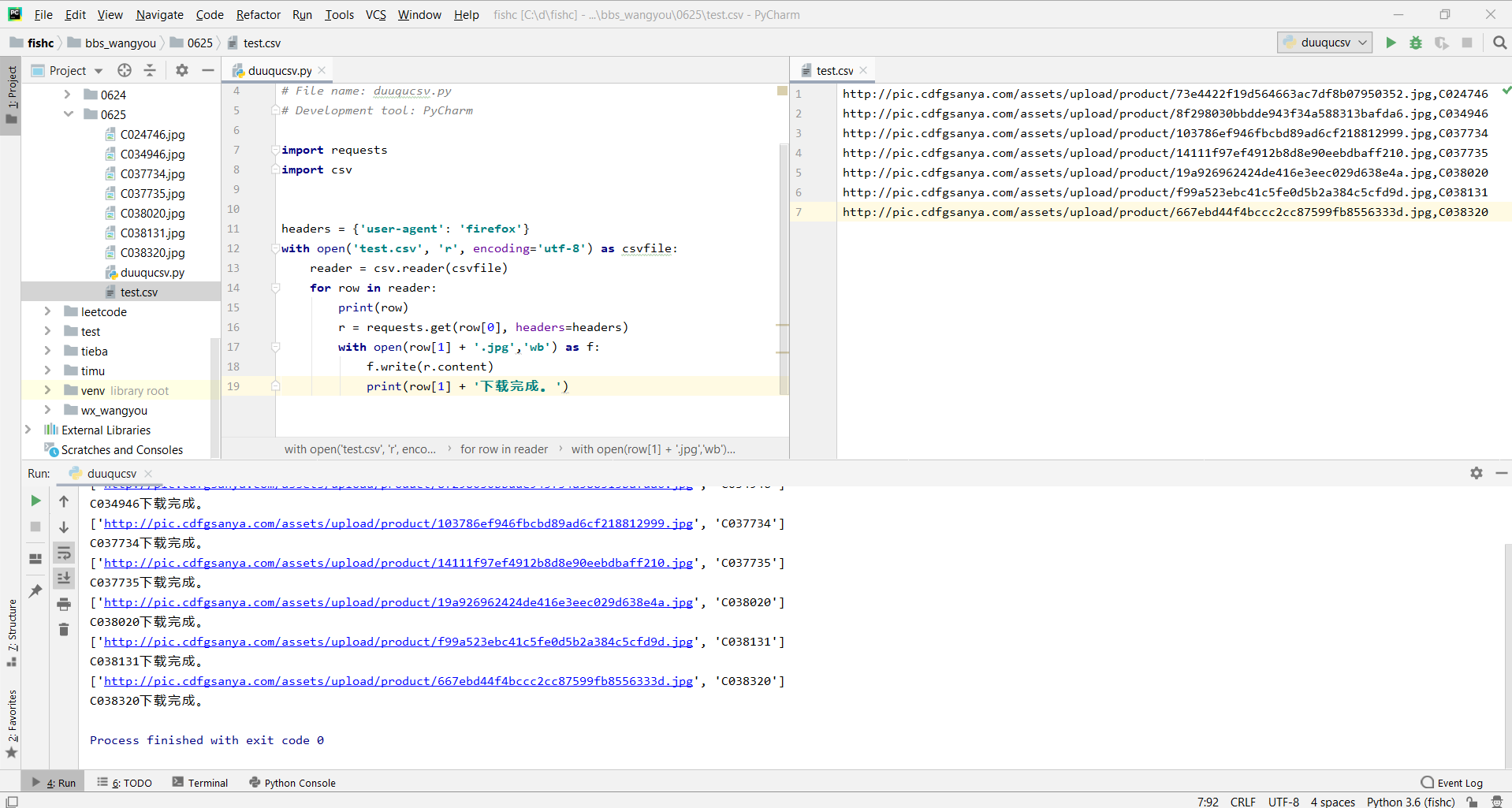Expand External Libraries node
The height and width of the screenshot is (808, 1512).
point(28,430)
